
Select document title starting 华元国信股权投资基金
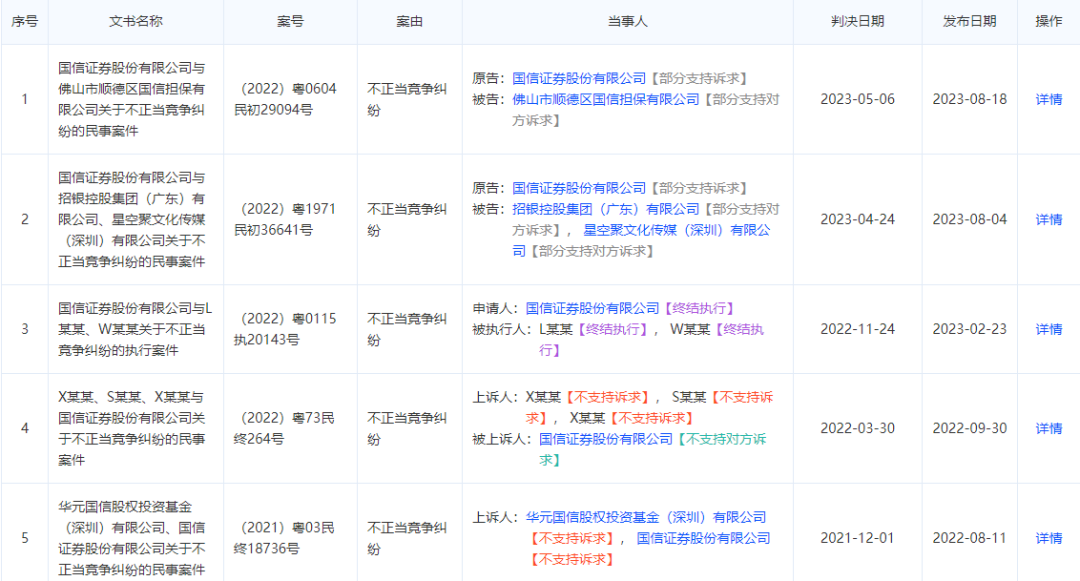tap(132, 538)
